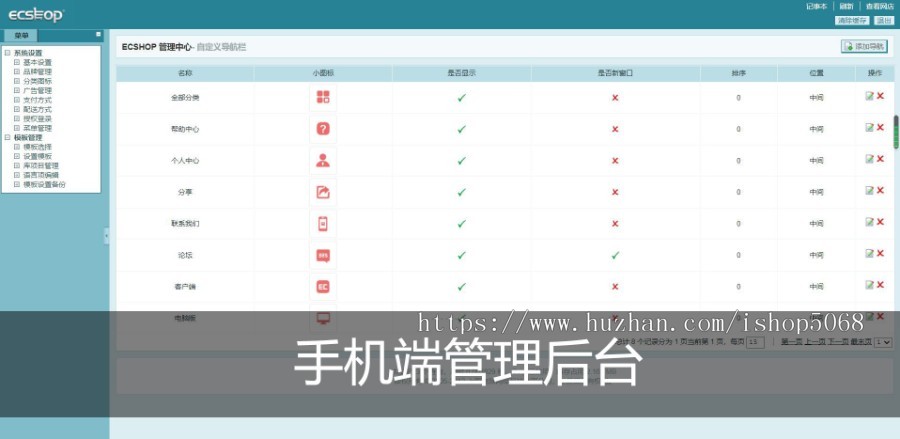900x439 pixels.
Task: Open the 查看网店 link
Action: point(880,6)
